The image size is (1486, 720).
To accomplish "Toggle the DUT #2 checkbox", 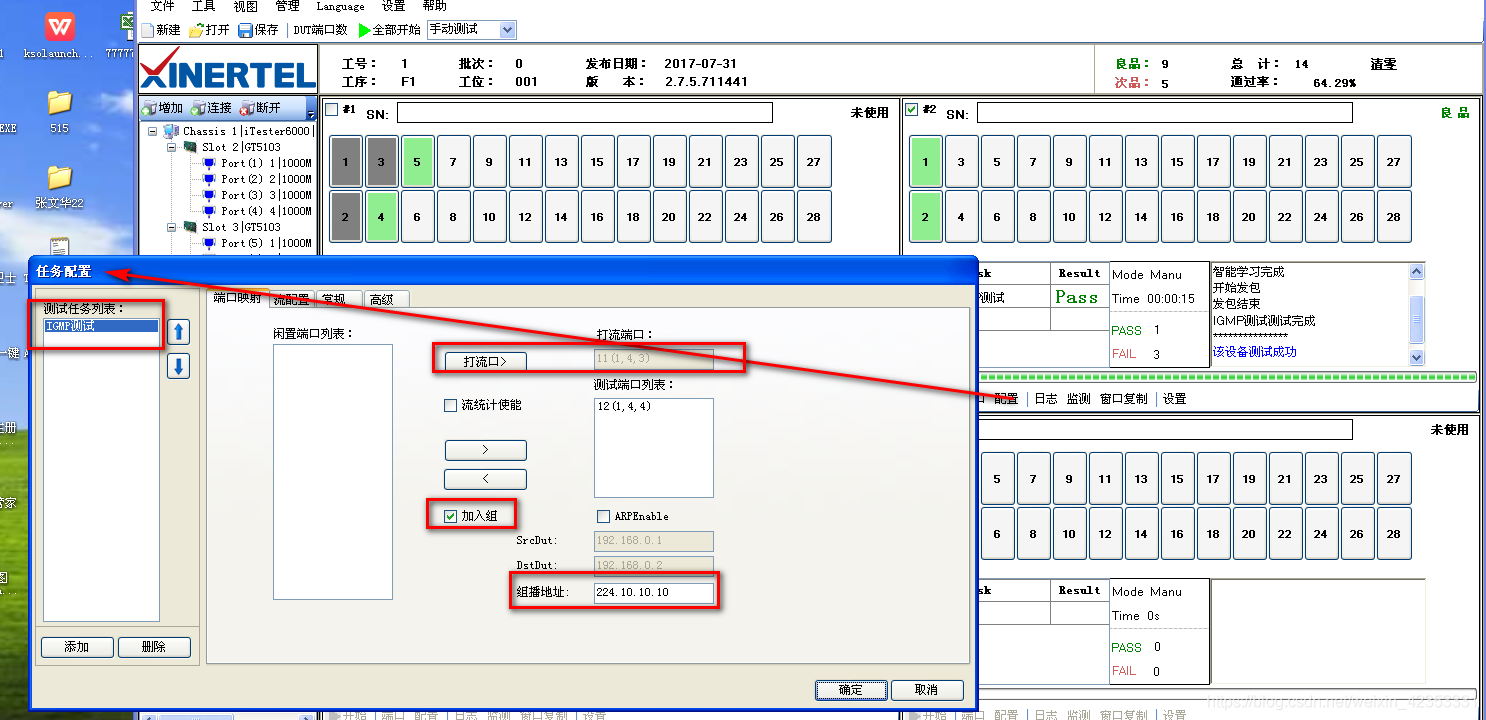I will click(x=912, y=109).
